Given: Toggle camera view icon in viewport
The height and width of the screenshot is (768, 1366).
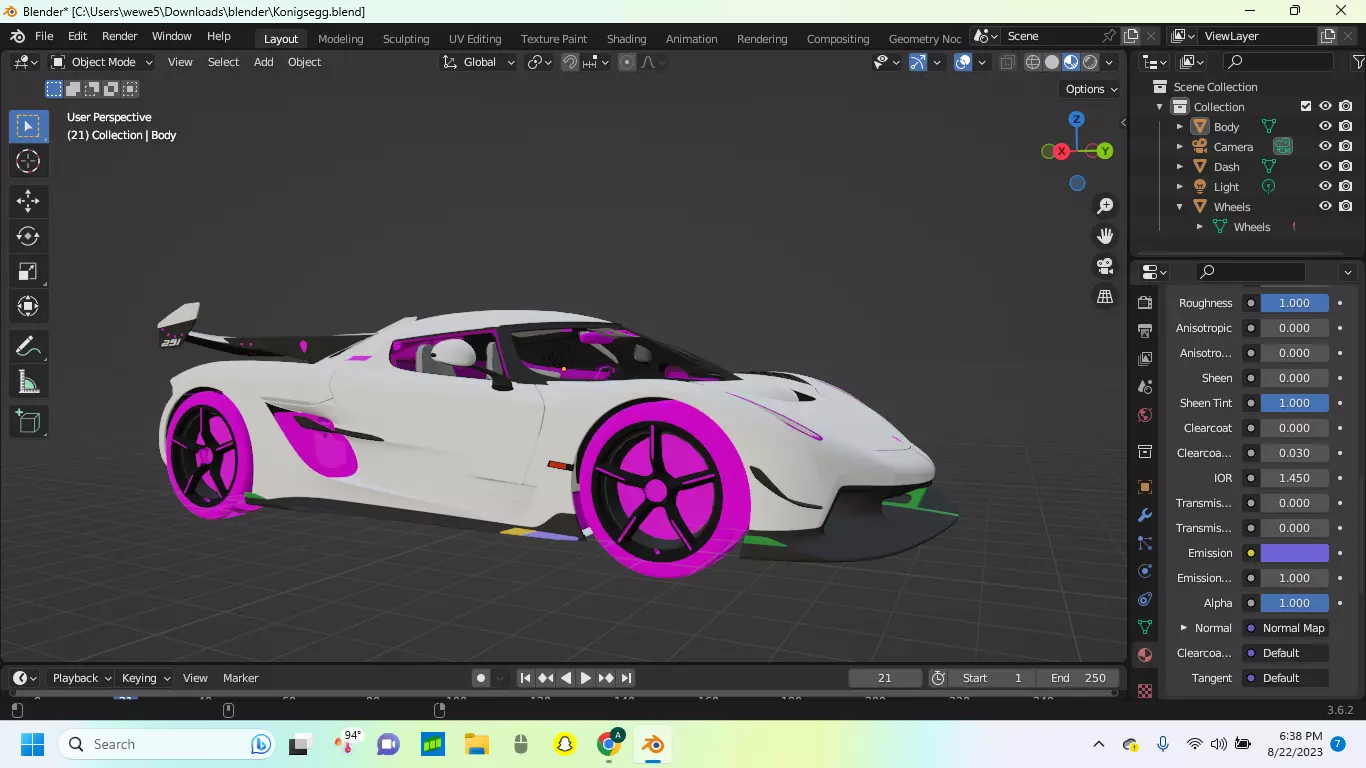Looking at the screenshot, I should tap(1105, 266).
